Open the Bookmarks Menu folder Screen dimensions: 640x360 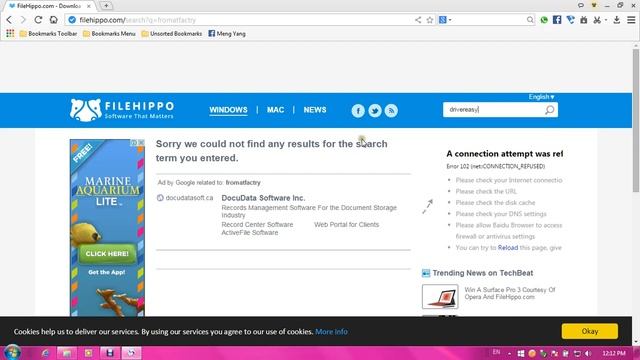point(109,33)
